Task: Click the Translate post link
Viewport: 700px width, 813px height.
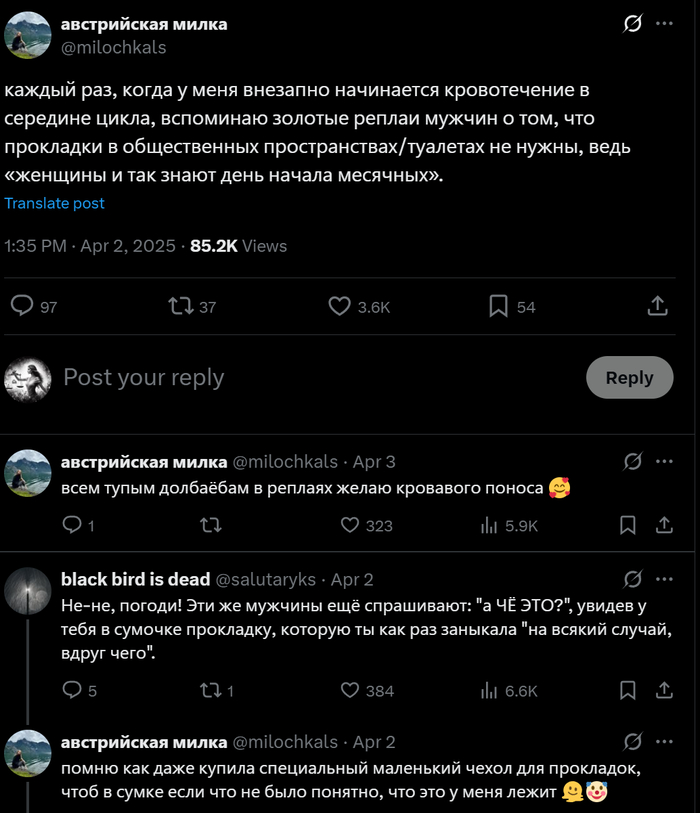Action: pos(55,203)
